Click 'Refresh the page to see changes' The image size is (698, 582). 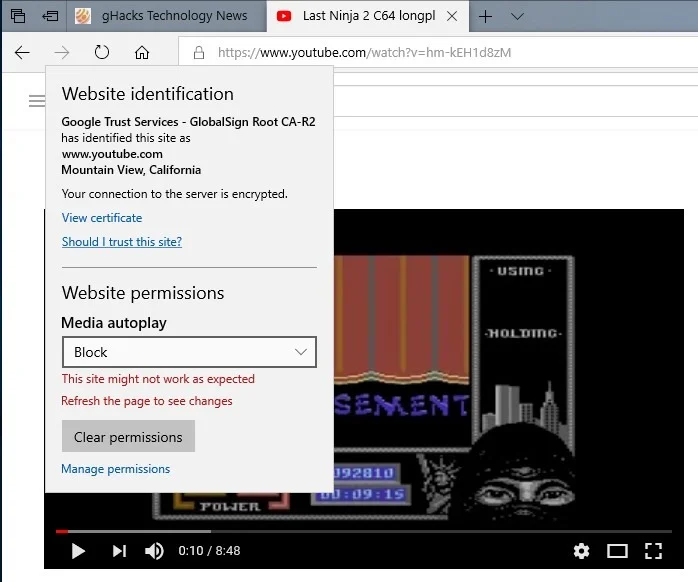[x=147, y=401]
